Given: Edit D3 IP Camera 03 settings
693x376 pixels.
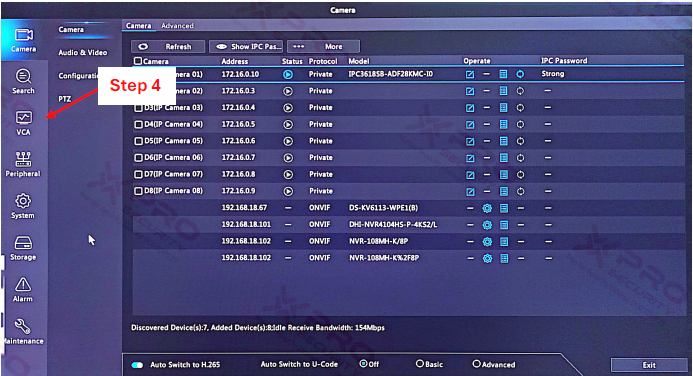Looking at the screenshot, I should pyautogui.click(x=470, y=108).
